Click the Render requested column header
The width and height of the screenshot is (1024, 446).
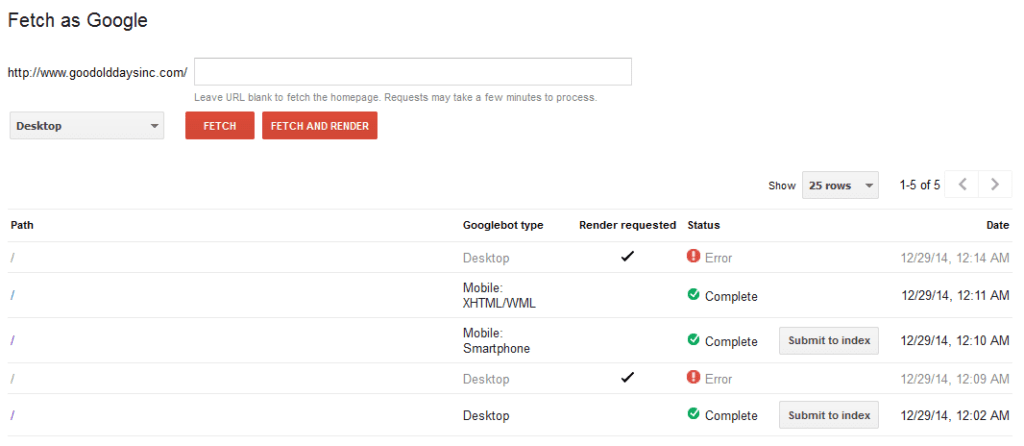pos(628,225)
